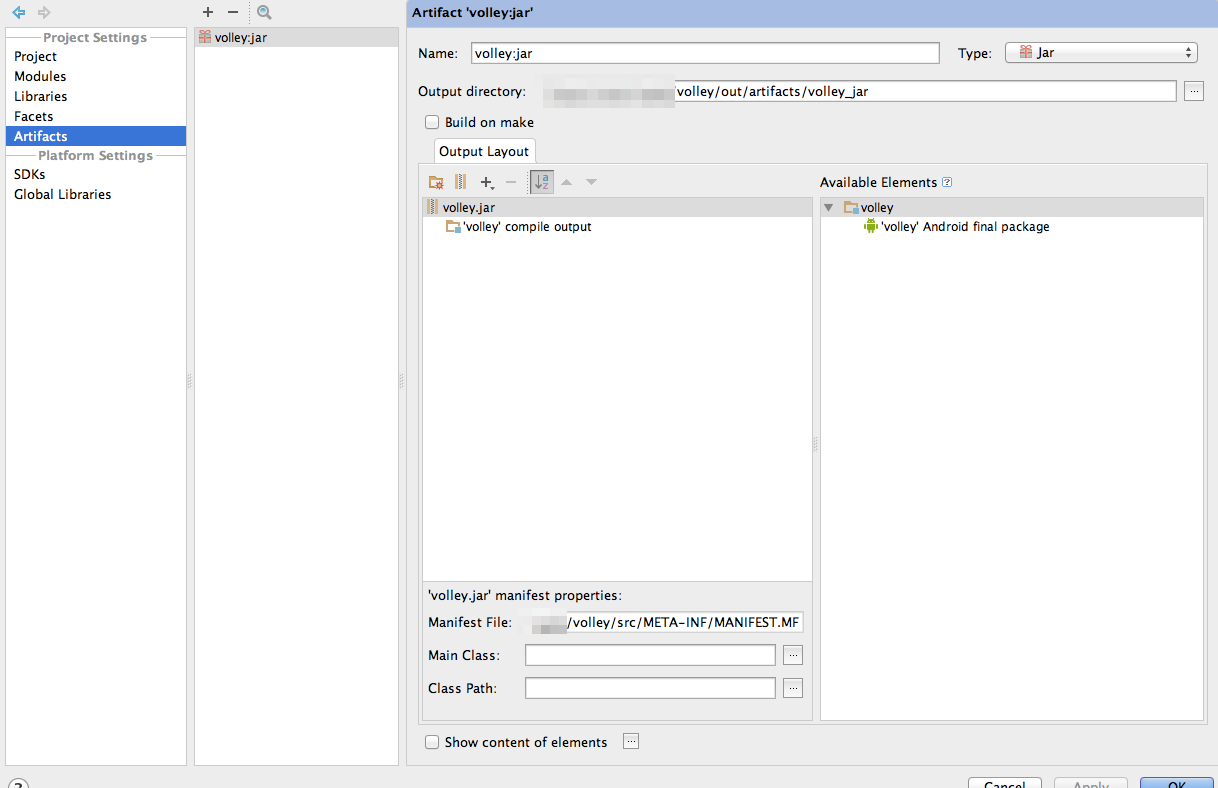1218x788 pixels.
Task: Click Create Archive icon in Output Layout
Action: pyautogui.click(x=461, y=182)
